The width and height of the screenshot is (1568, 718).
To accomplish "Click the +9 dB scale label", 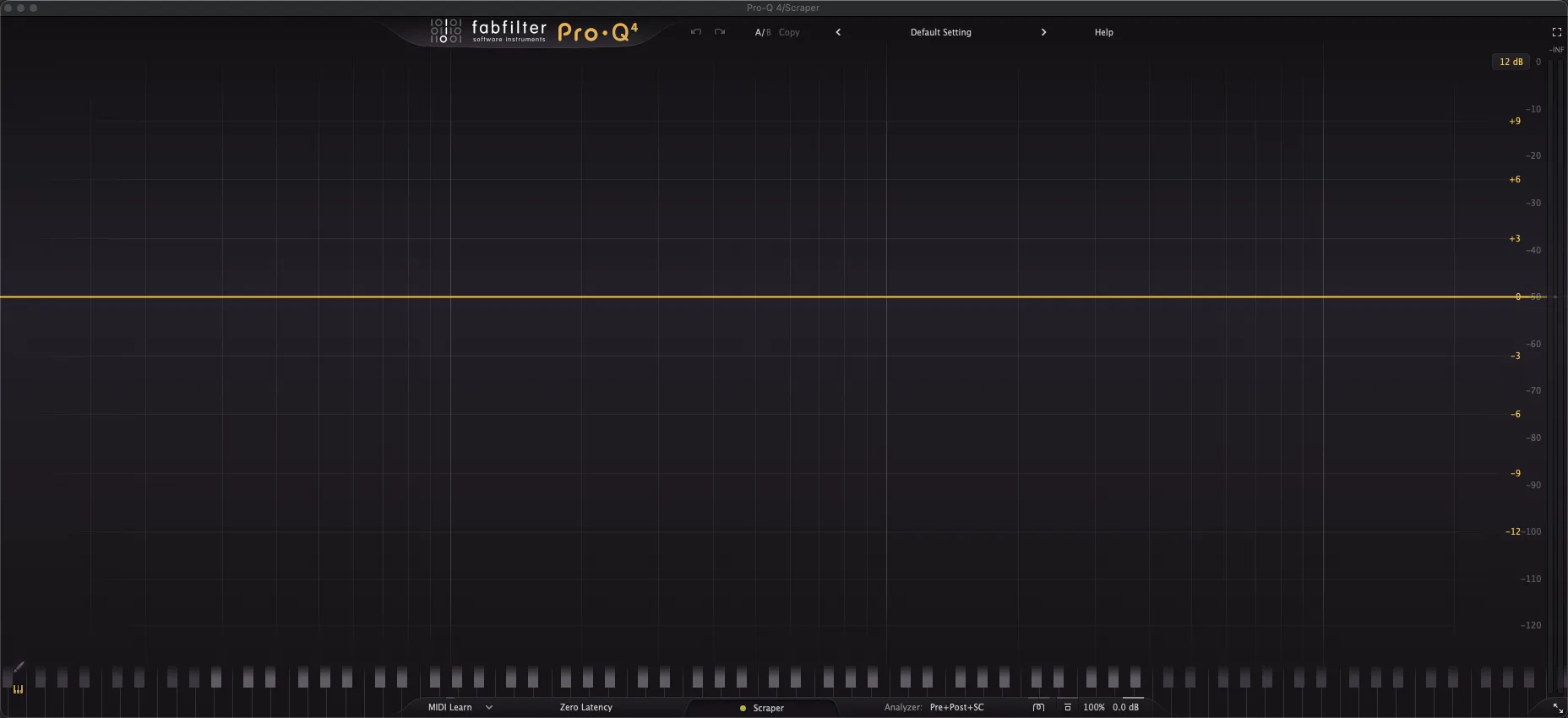I will coord(1515,121).
